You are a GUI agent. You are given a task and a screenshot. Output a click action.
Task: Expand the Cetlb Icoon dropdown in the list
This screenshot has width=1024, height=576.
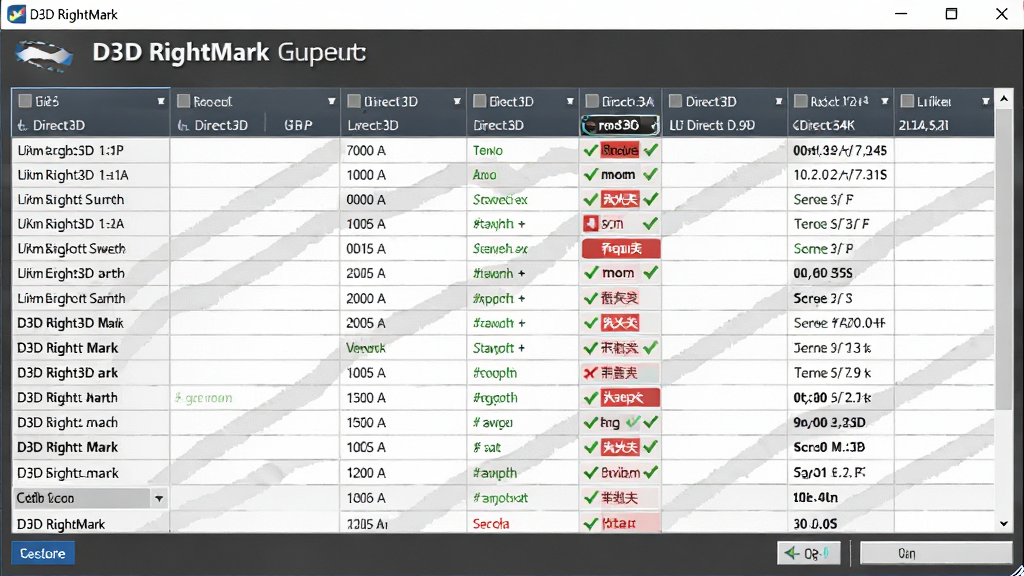(159, 498)
